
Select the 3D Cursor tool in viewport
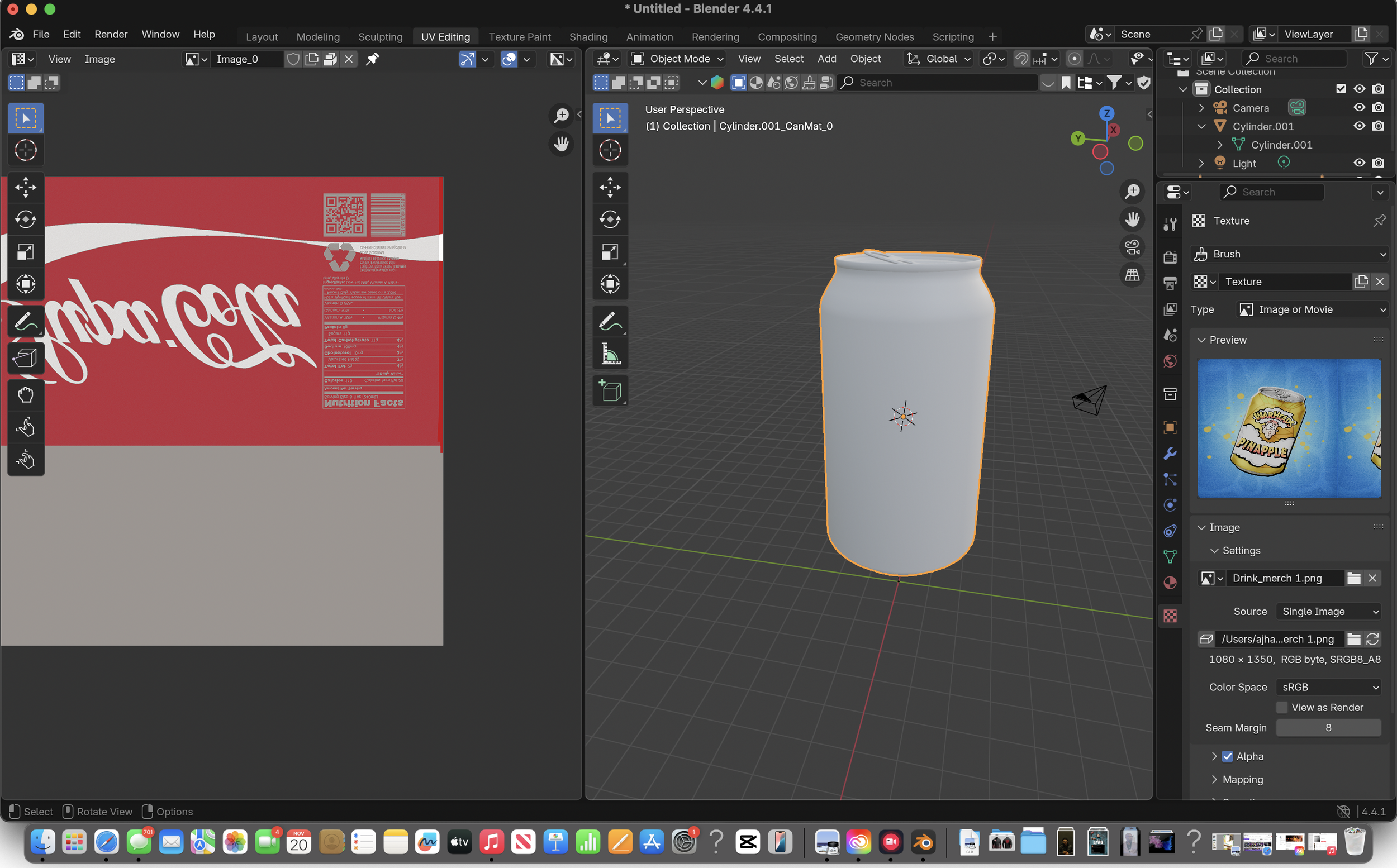(x=610, y=150)
